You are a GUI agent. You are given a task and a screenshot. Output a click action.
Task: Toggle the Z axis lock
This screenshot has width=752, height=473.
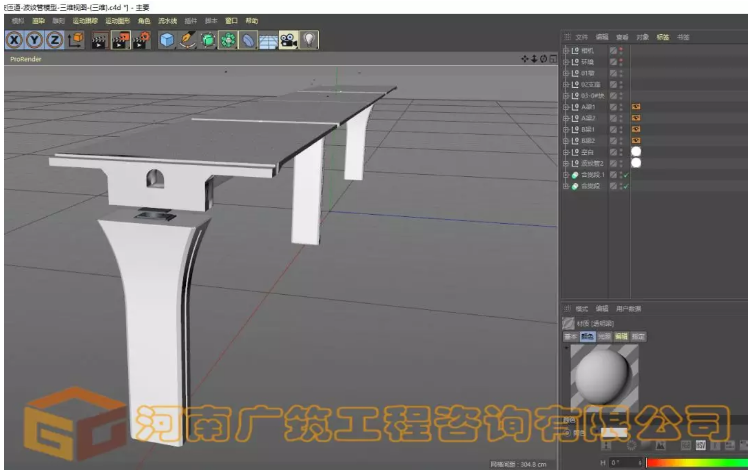pos(55,40)
